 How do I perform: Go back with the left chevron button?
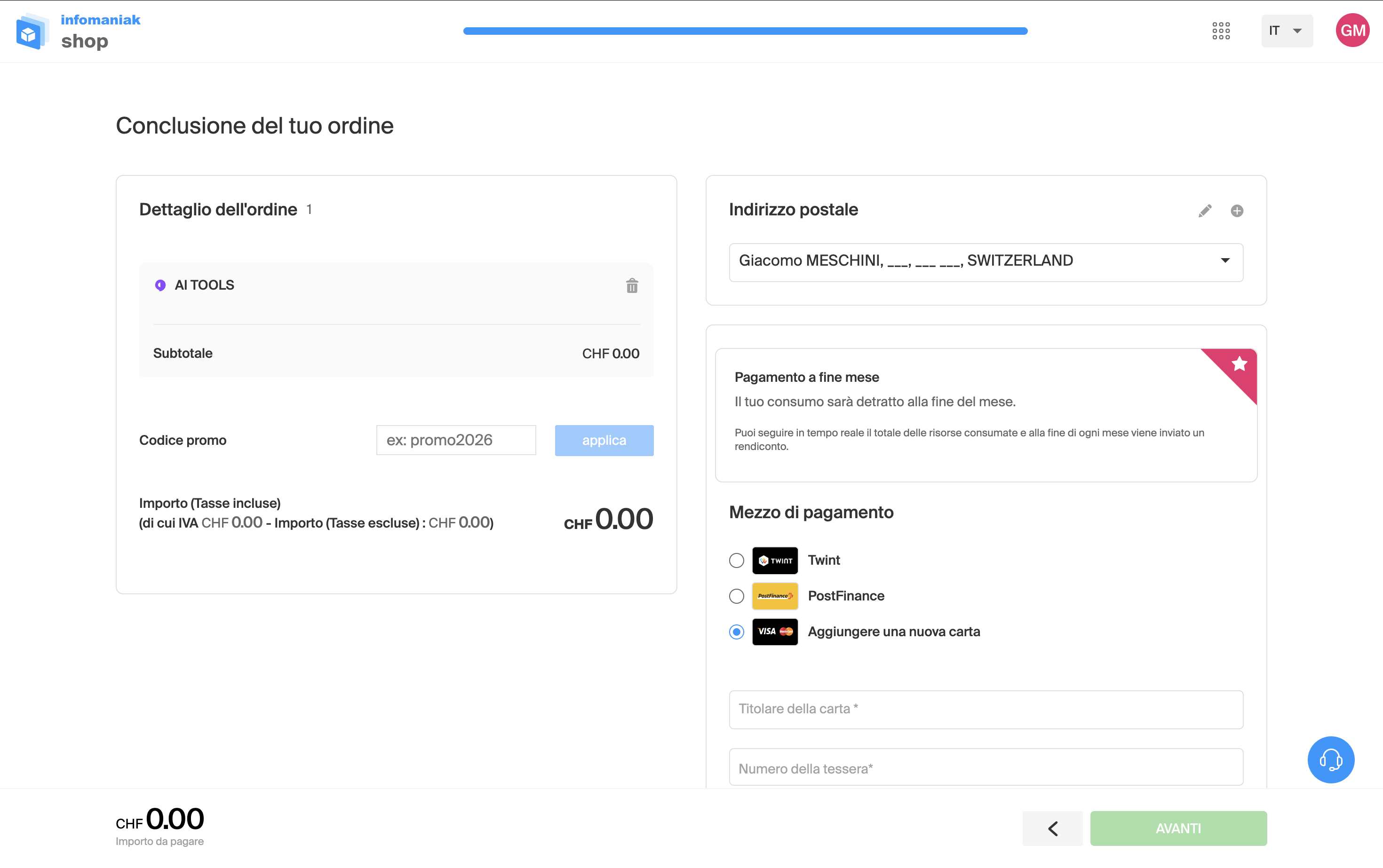coord(1052,829)
